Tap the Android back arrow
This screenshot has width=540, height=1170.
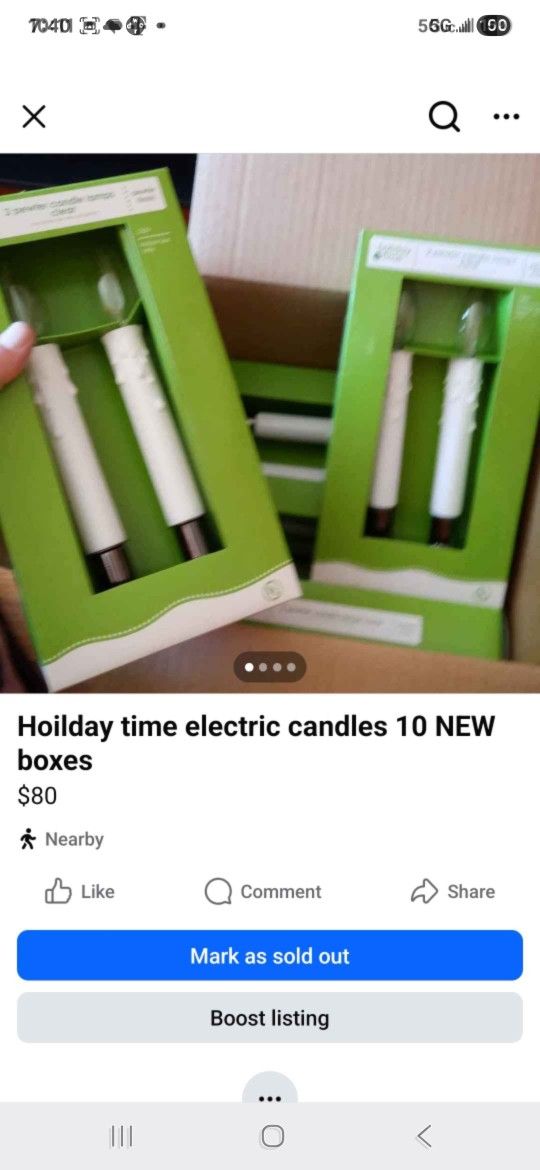(423, 1136)
